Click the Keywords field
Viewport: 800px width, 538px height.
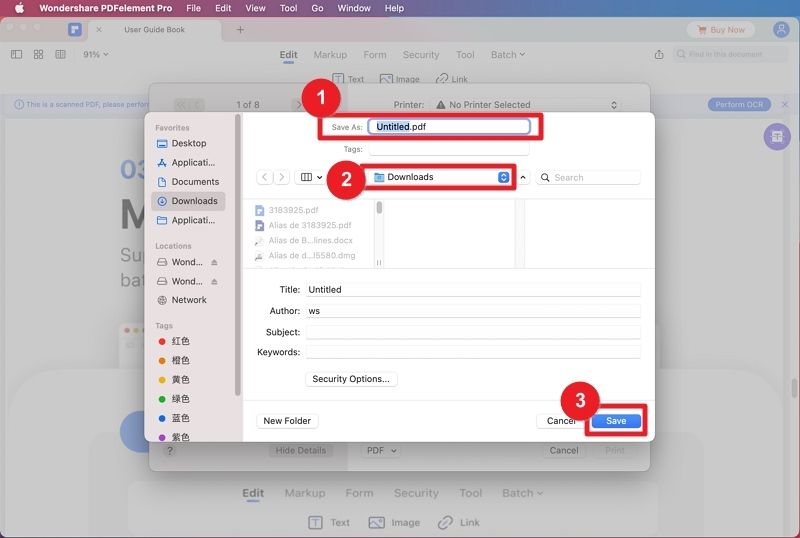[x=473, y=352]
